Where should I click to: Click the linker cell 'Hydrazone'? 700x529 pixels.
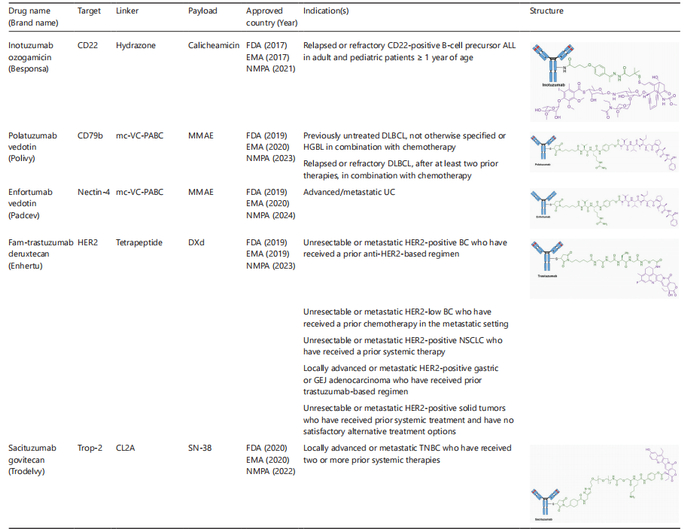136,46
